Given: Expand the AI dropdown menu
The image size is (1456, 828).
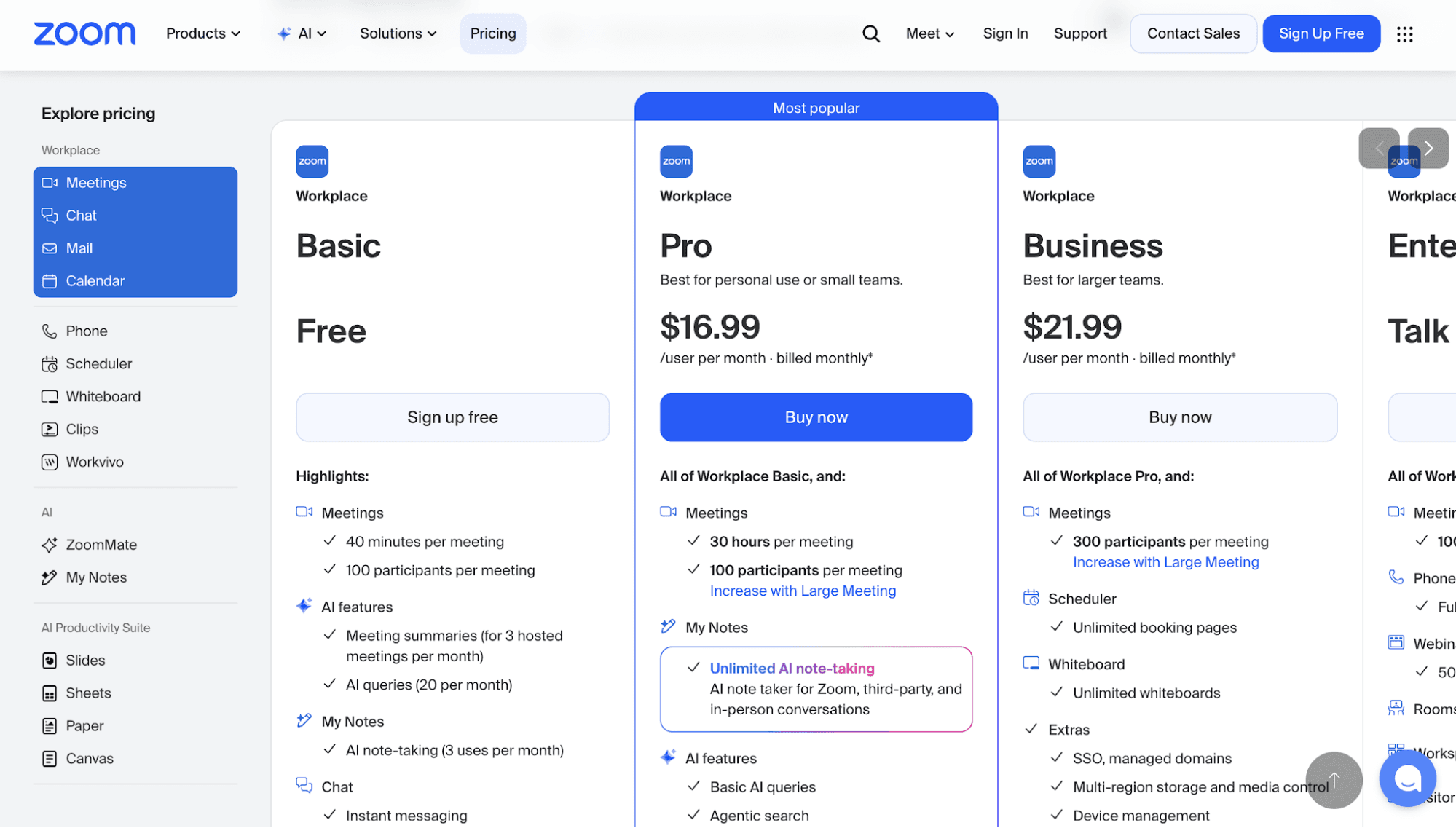Looking at the screenshot, I should click(302, 33).
